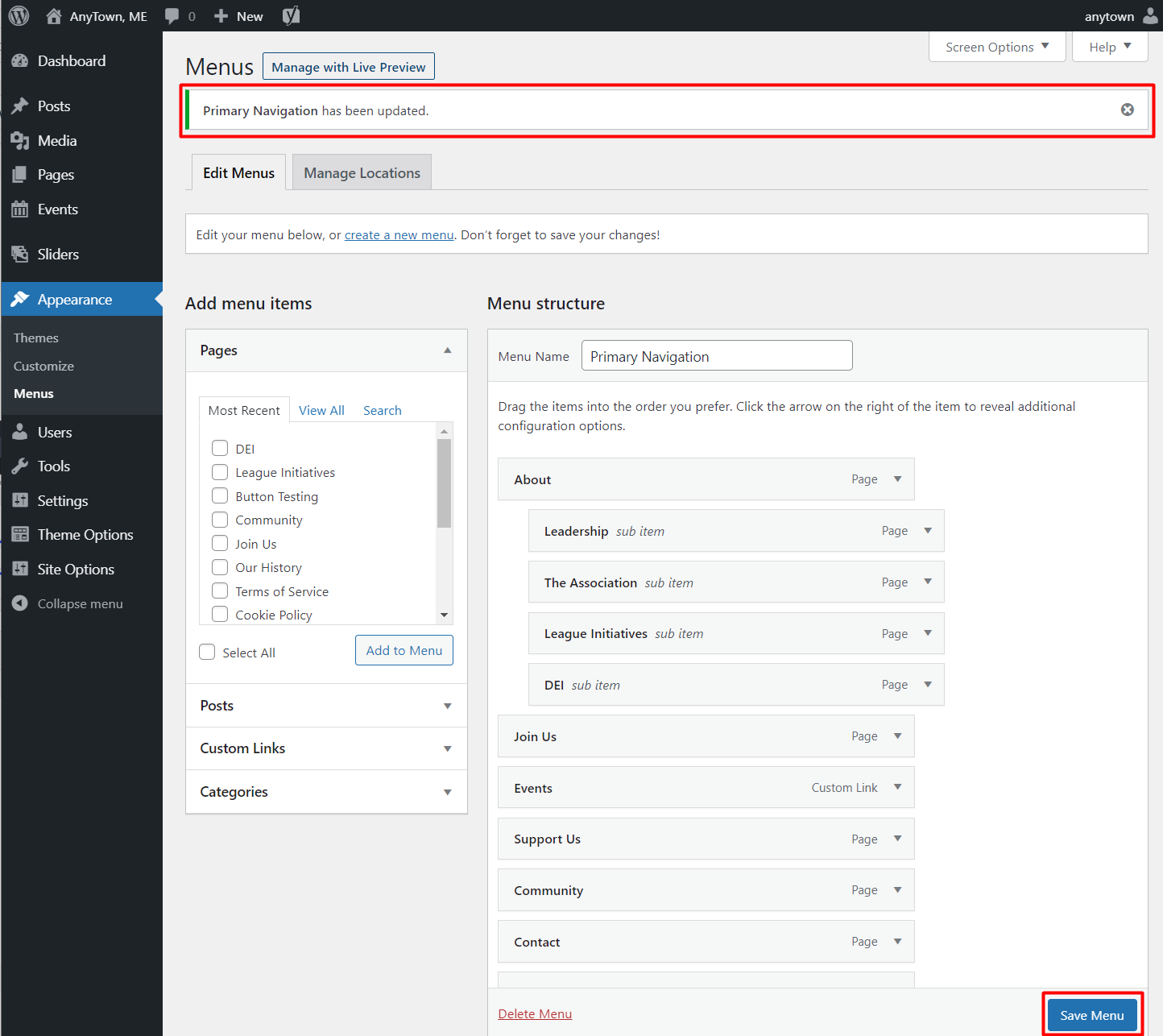Click the pages list scrollbar thumb
This screenshot has height=1036, width=1163.
click(x=444, y=483)
